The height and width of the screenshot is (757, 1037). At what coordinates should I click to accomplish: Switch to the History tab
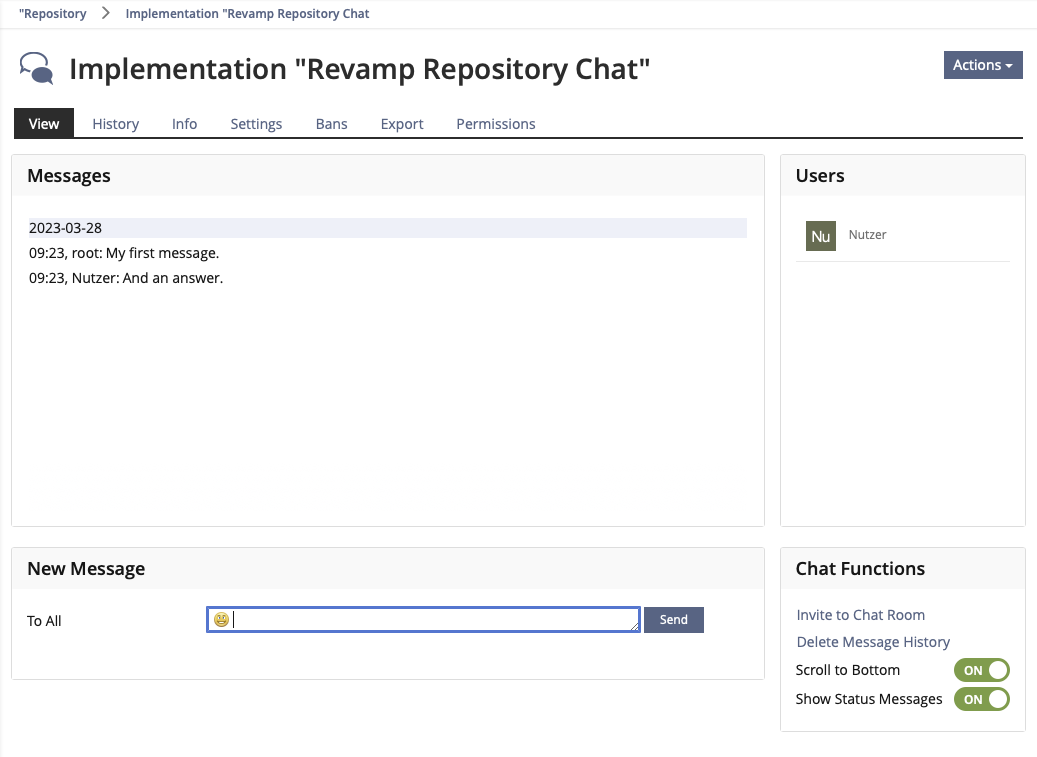115,124
